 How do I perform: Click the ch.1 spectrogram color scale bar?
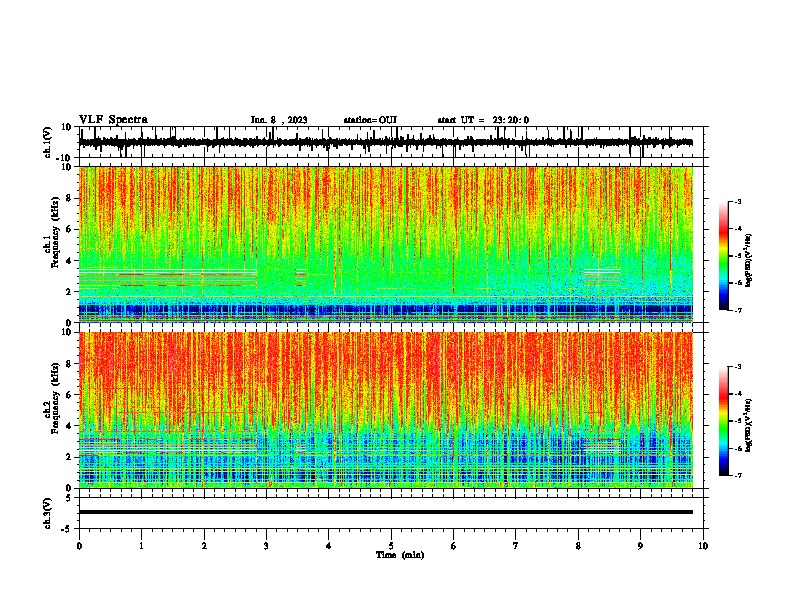pos(724,256)
